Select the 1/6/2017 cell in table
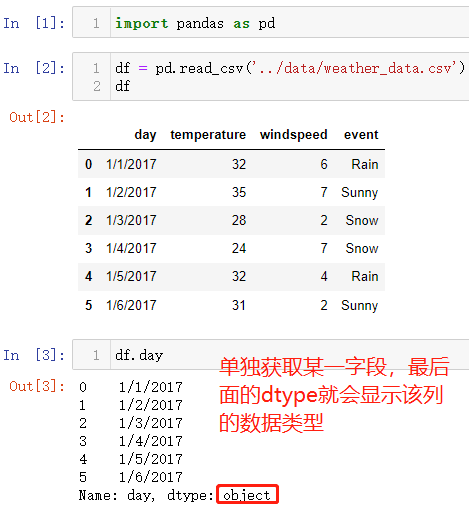 (x=131, y=305)
